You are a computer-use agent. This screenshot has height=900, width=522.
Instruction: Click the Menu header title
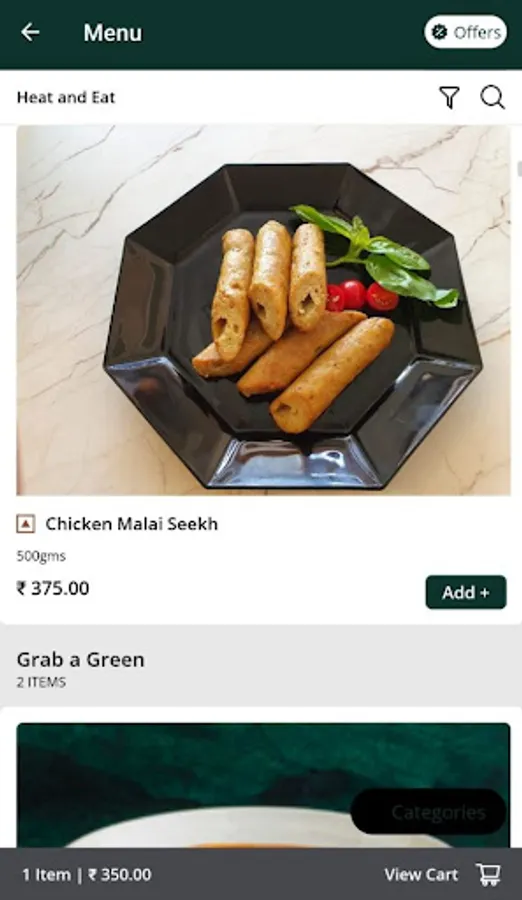(x=113, y=33)
